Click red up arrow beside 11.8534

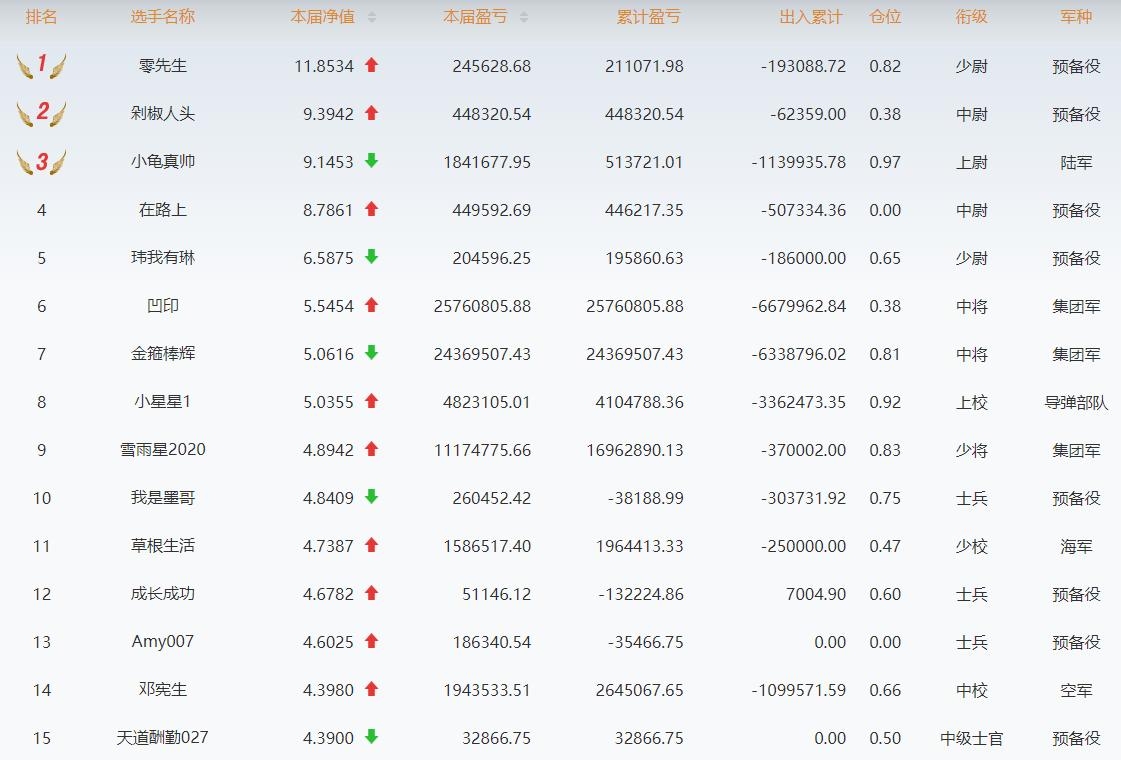coord(371,65)
